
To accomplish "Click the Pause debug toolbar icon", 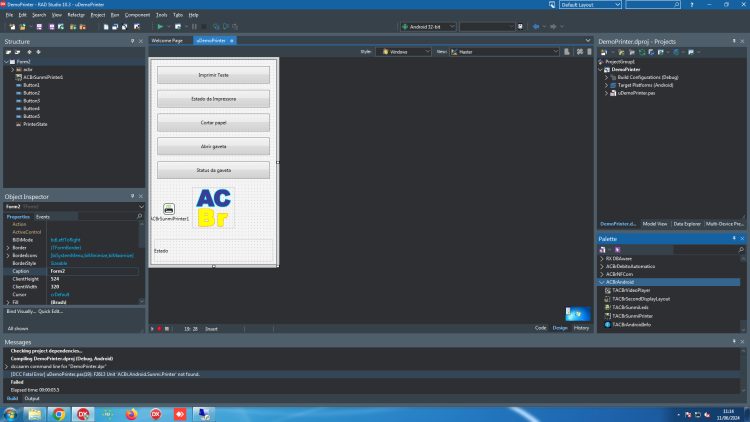I will click(x=194, y=27).
